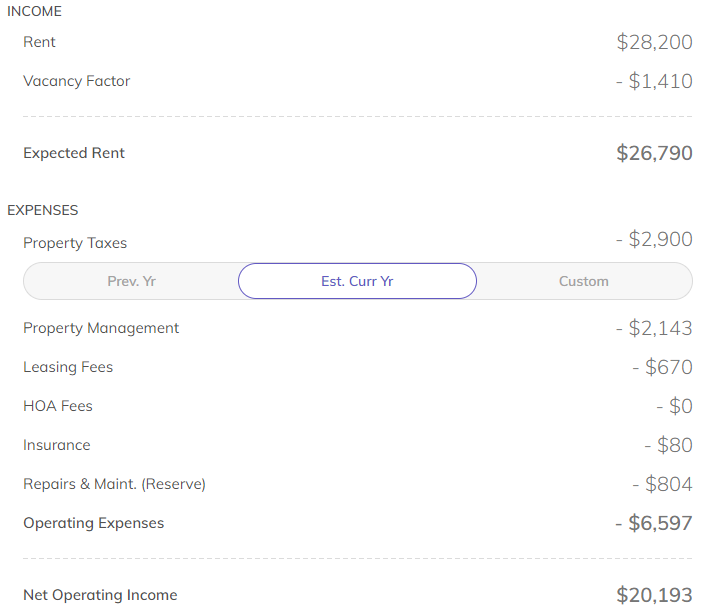Switch property taxes to Custom
The height and width of the screenshot is (613, 708).
coord(583,281)
